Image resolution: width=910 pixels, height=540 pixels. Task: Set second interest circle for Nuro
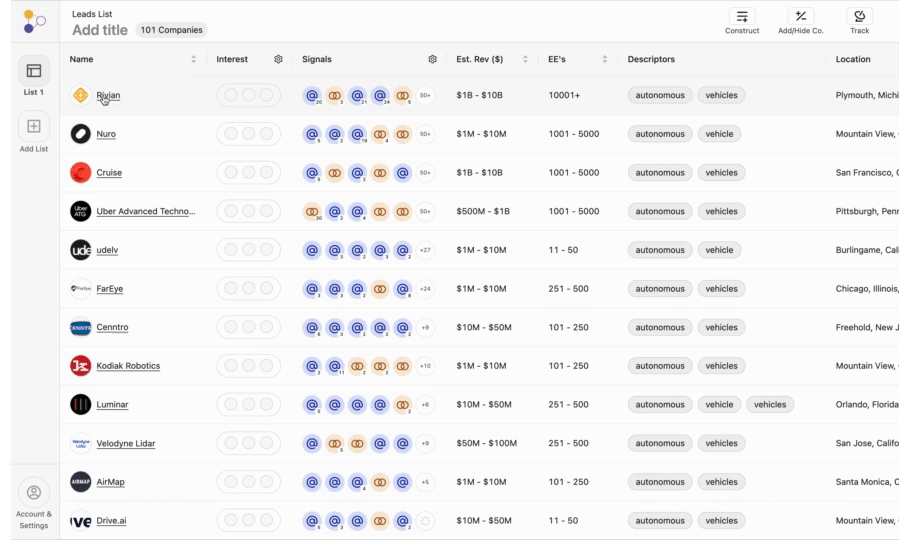[x=248, y=134]
